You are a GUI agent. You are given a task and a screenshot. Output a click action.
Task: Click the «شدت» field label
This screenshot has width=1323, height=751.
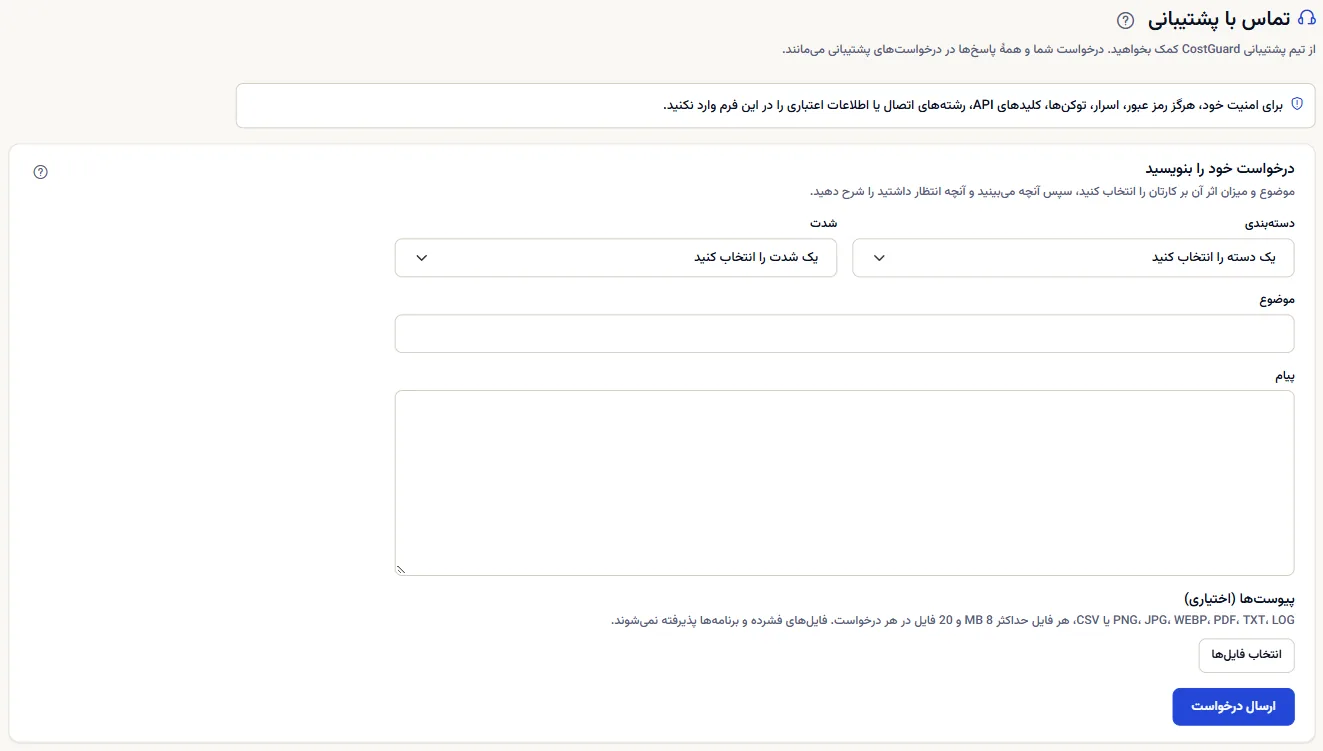pyautogui.click(x=825, y=223)
